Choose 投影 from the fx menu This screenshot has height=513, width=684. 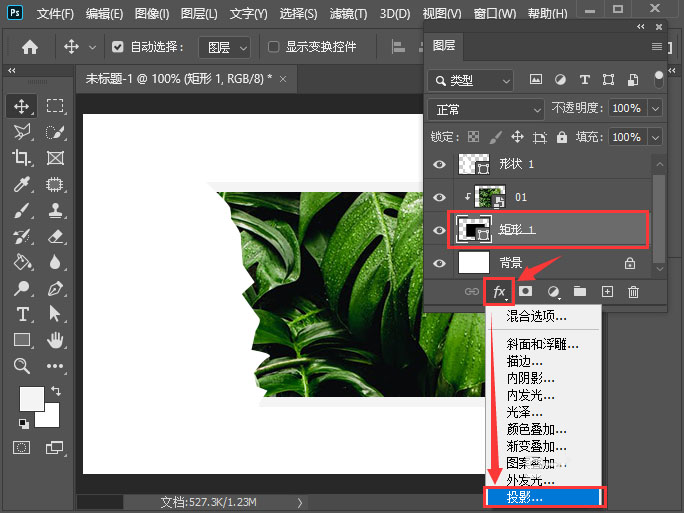click(545, 497)
